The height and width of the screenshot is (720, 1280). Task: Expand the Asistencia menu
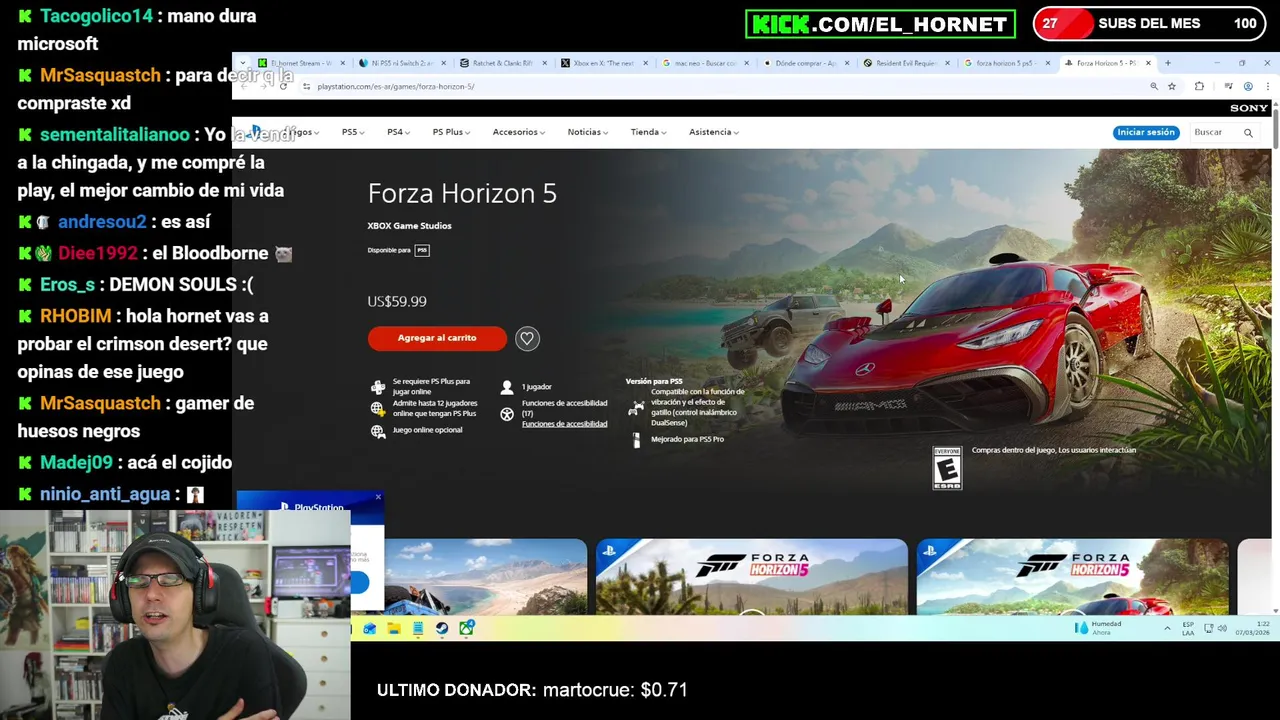pyautogui.click(x=713, y=132)
